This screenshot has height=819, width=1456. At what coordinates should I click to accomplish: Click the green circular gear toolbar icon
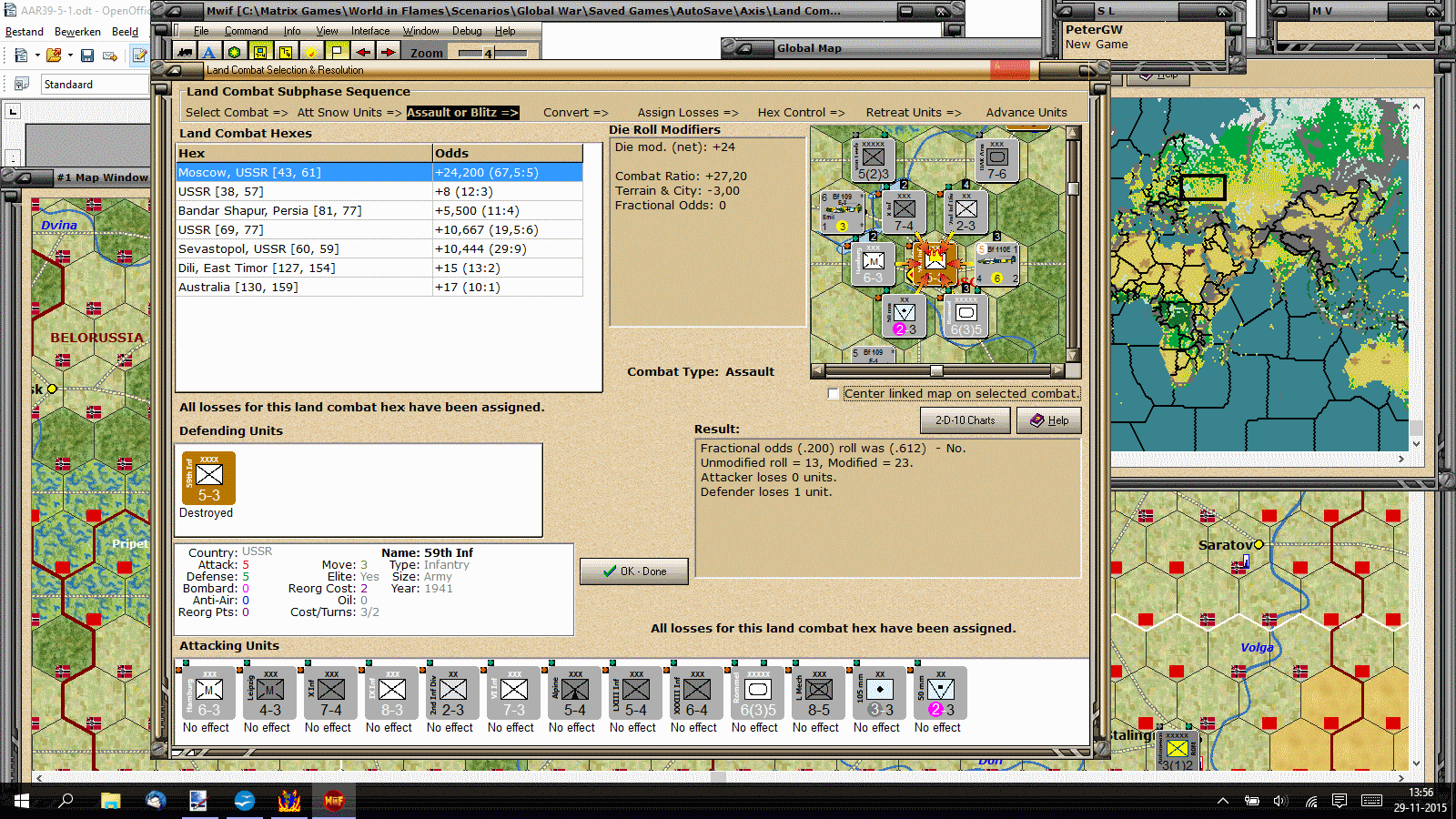tap(235, 53)
